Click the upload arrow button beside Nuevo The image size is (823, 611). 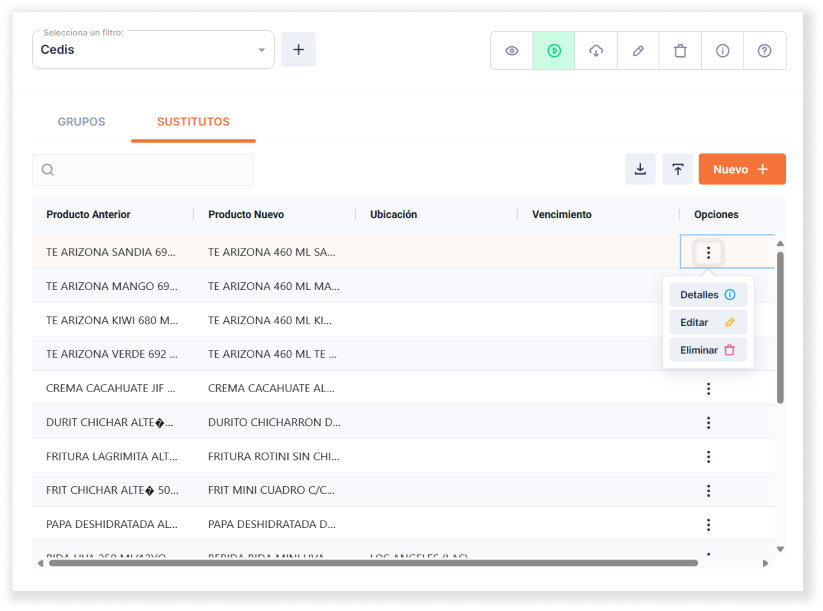click(x=678, y=169)
